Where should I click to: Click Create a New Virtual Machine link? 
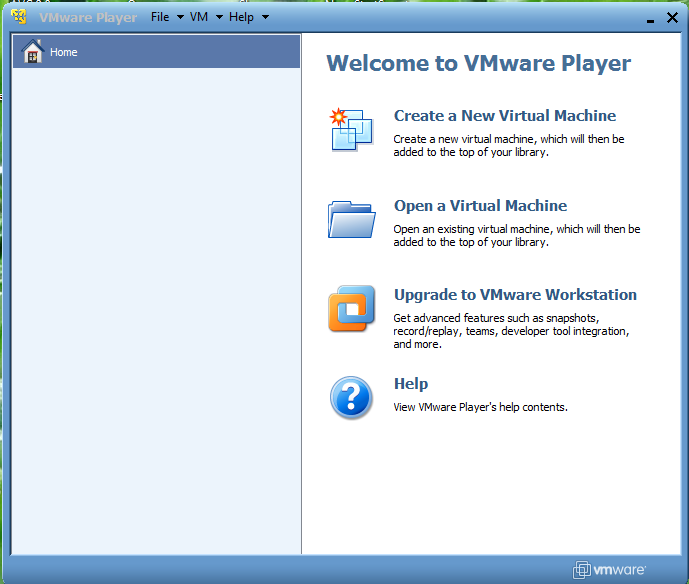pyautogui.click(x=505, y=116)
